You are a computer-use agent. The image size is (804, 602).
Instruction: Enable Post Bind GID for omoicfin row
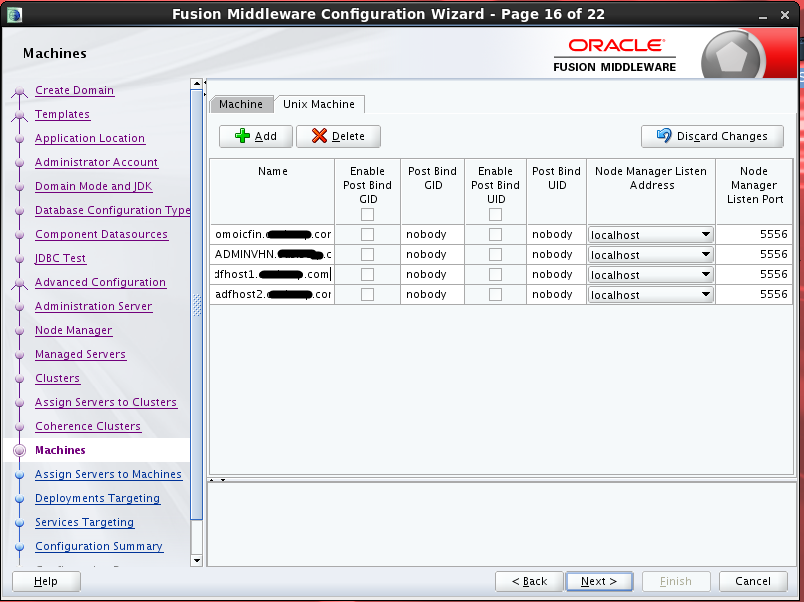[x=367, y=234]
